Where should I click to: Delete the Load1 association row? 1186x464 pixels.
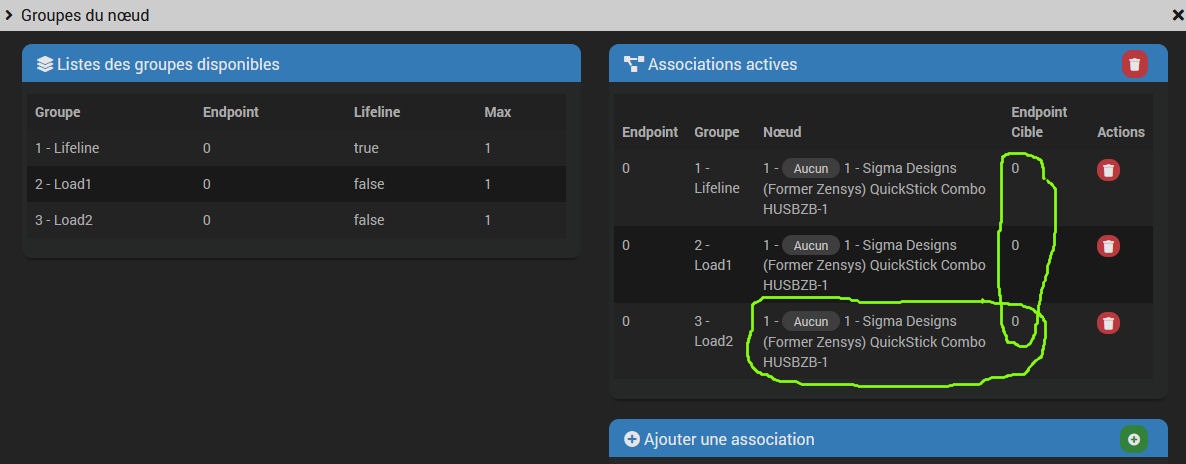pyautogui.click(x=1108, y=246)
